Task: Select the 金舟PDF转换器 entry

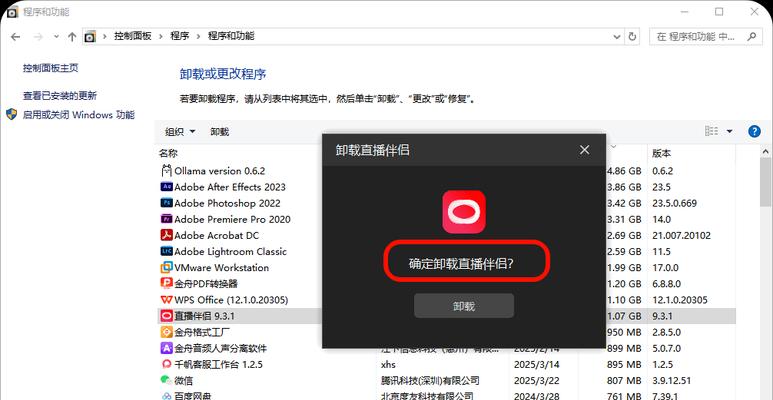Action: click(x=206, y=284)
